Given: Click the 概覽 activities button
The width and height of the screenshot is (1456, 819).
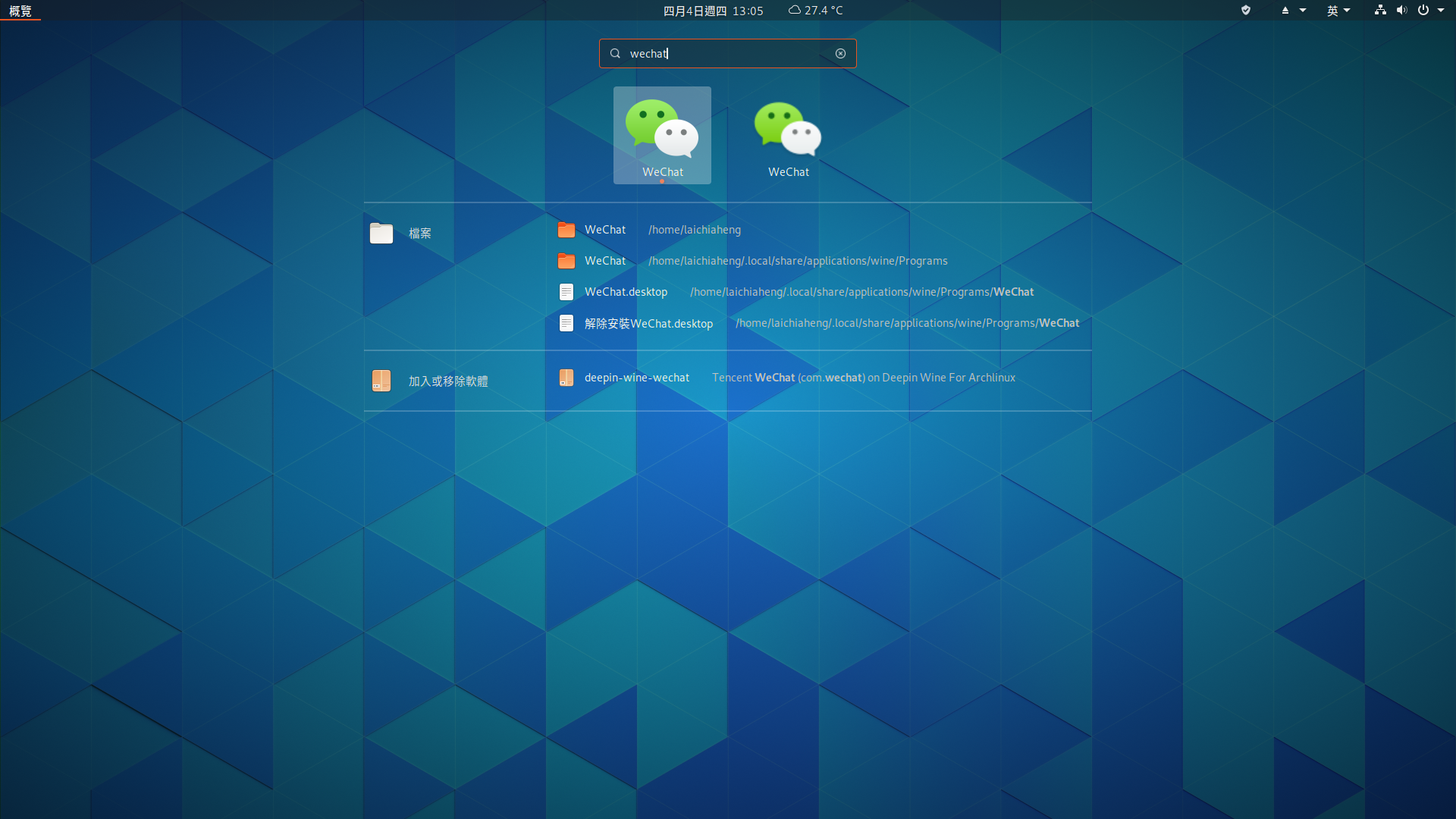Looking at the screenshot, I should (20, 11).
